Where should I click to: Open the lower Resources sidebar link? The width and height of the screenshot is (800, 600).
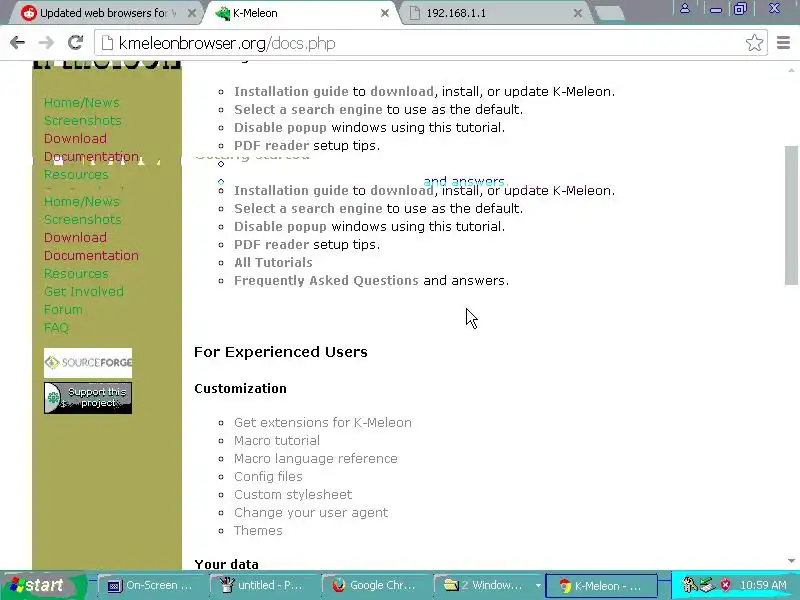click(76, 273)
